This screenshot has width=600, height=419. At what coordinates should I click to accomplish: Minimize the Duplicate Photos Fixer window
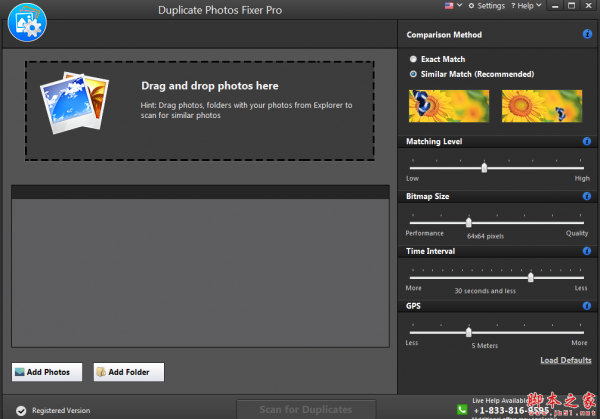(555, 6)
